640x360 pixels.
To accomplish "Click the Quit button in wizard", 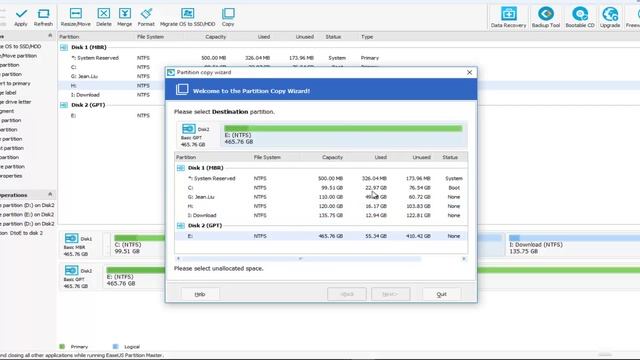I will (x=442, y=294).
